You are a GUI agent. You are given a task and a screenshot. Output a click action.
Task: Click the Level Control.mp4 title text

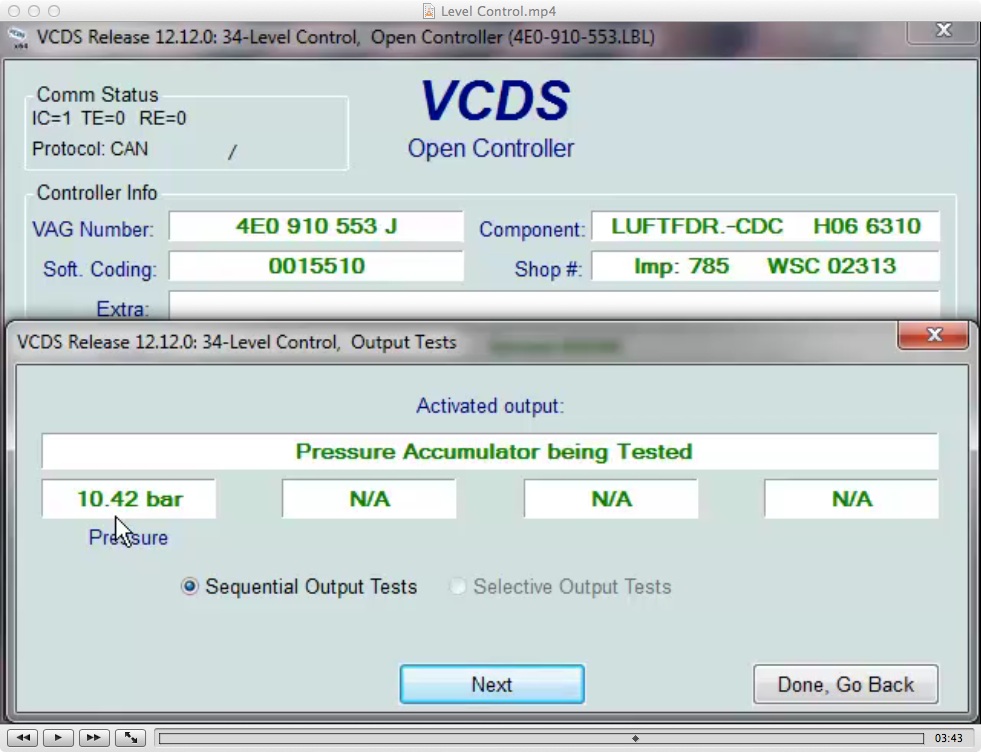coord(498,11)
